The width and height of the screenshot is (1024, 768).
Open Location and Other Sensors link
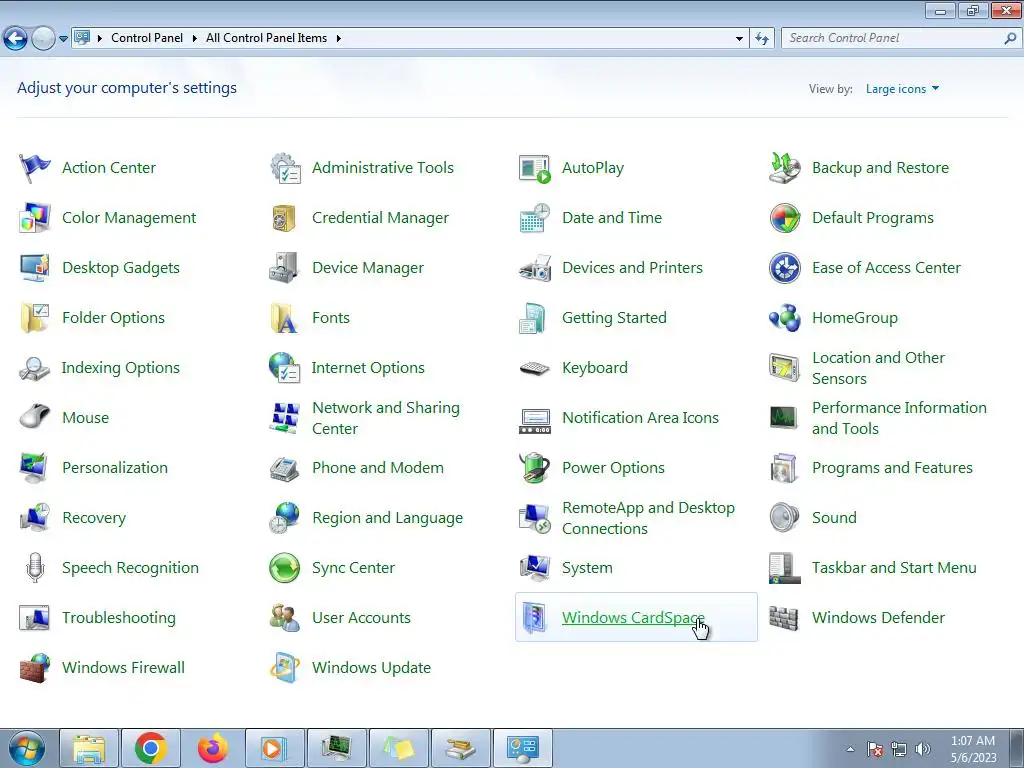tap(878, 368)
